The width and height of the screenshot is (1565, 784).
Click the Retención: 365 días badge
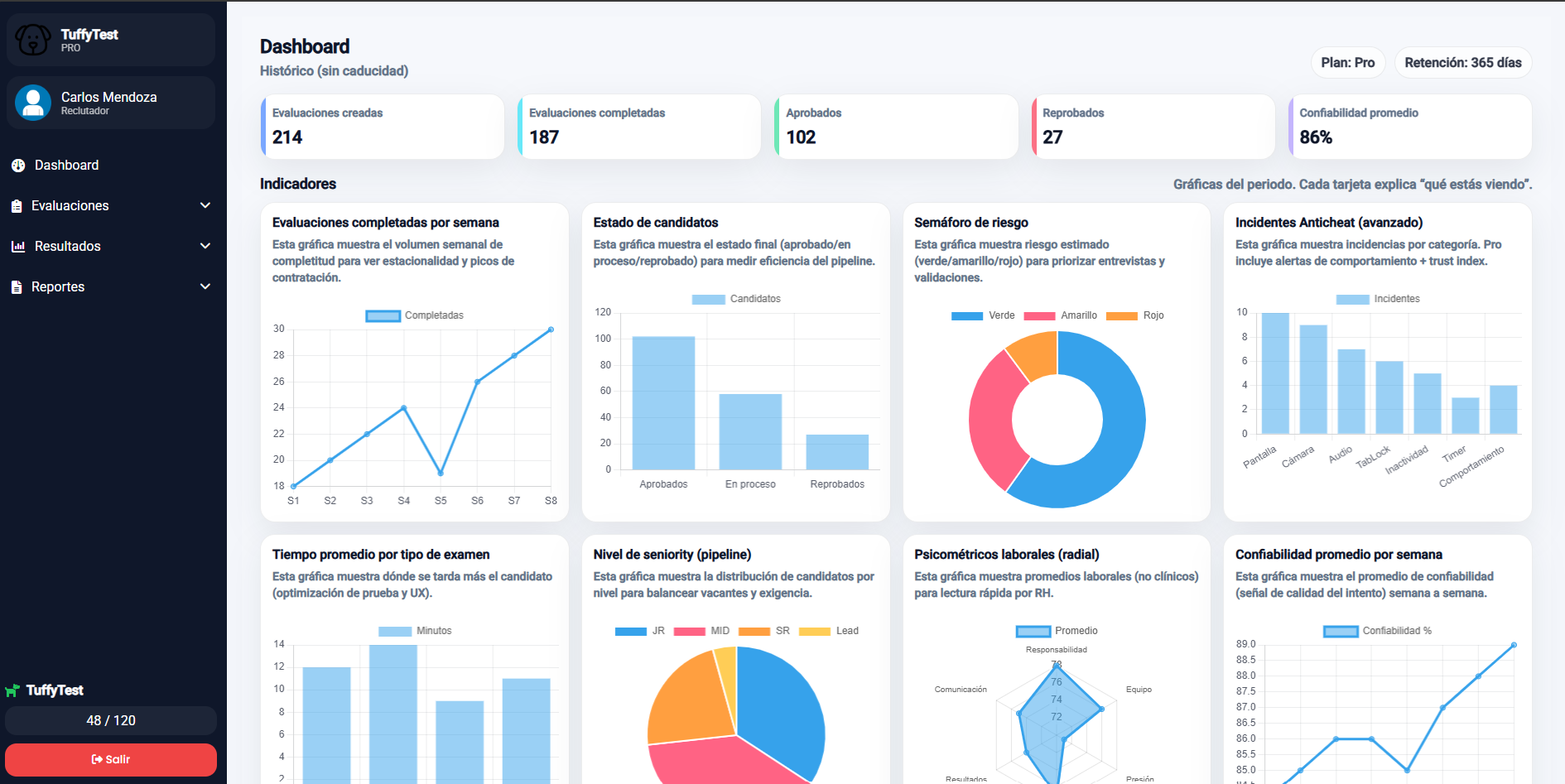[x=1462, y=63]
